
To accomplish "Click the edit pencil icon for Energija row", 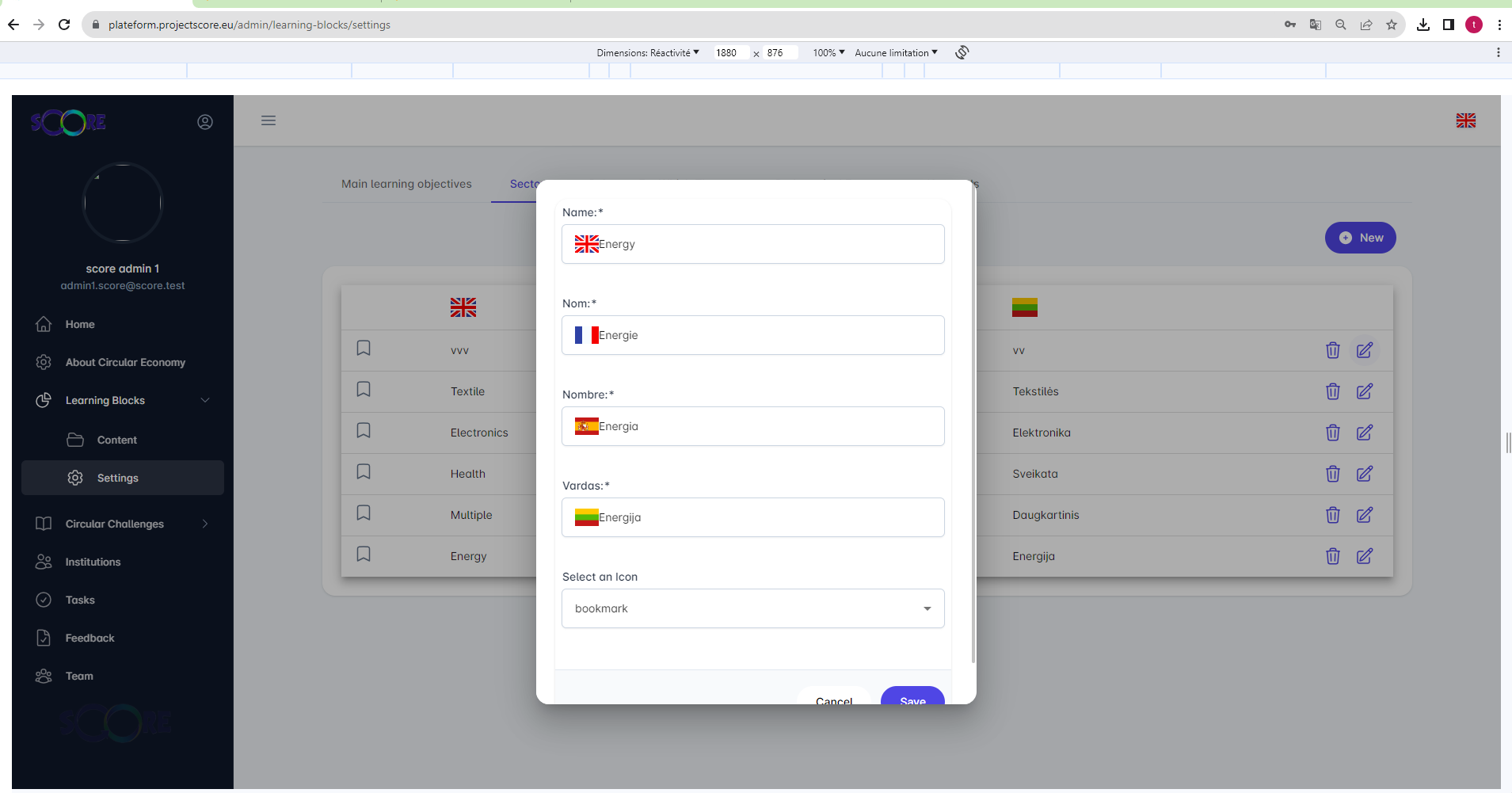I will (x=1364, y=556).
